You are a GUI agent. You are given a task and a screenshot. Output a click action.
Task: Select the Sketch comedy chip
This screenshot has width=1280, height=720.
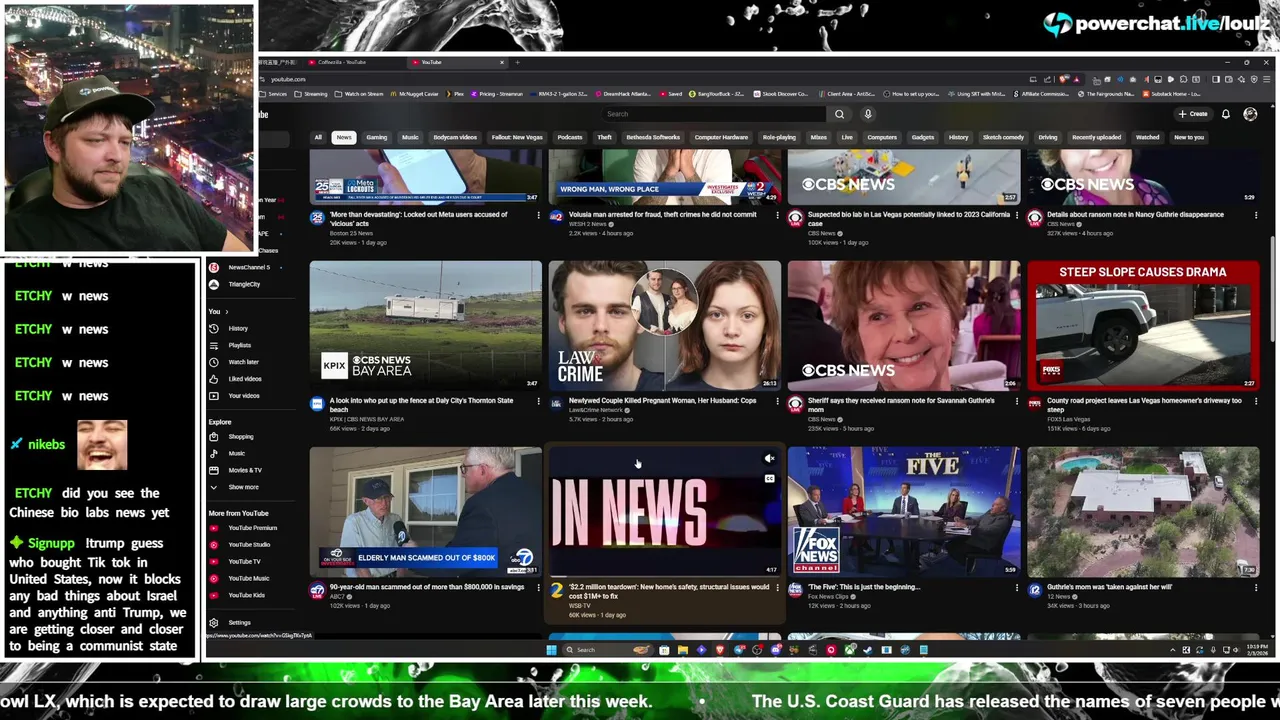coord(1003,137)
